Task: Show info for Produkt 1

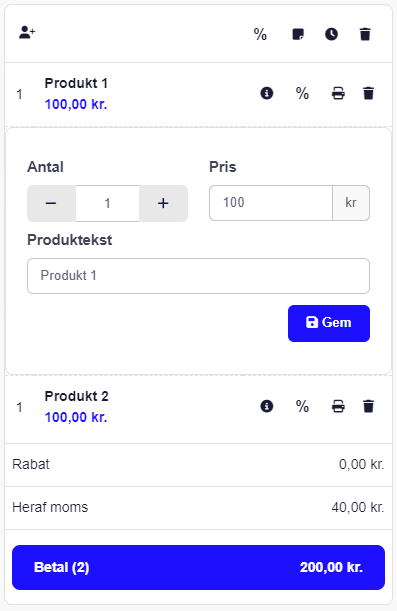Action: pyautogui.click(x=267, y=94)
